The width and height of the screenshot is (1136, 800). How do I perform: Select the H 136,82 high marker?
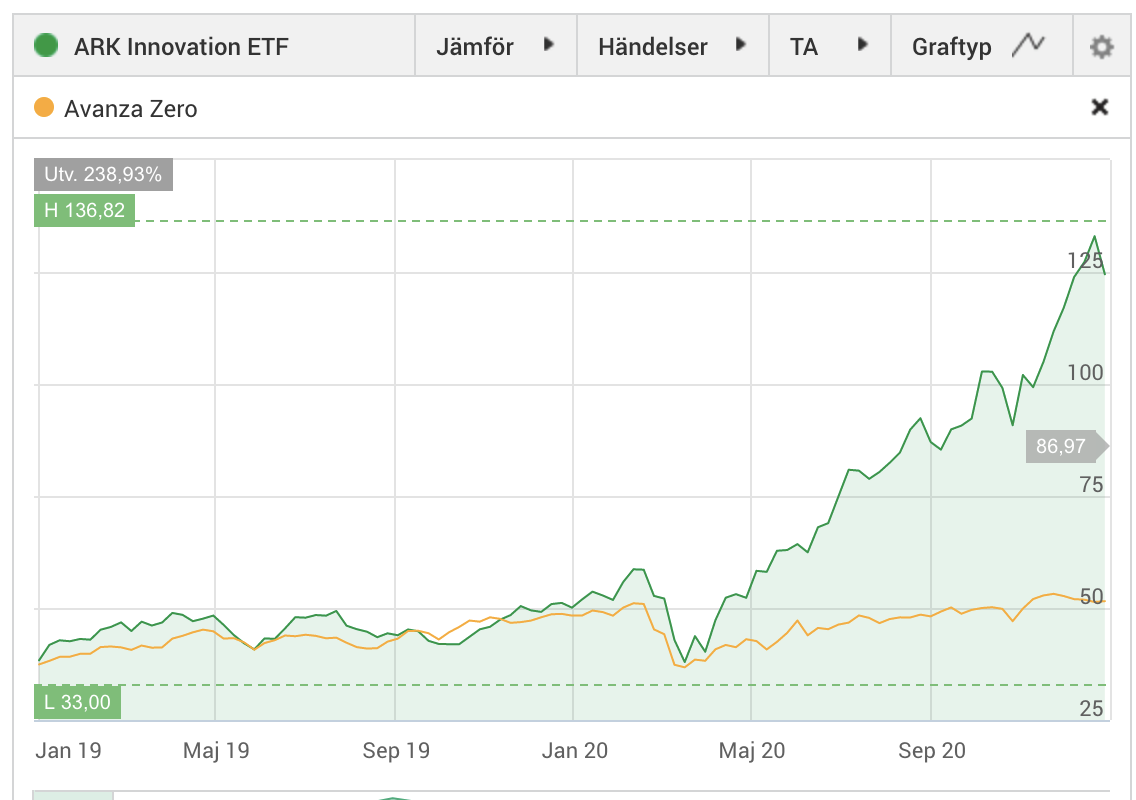(x=84, y=210)
